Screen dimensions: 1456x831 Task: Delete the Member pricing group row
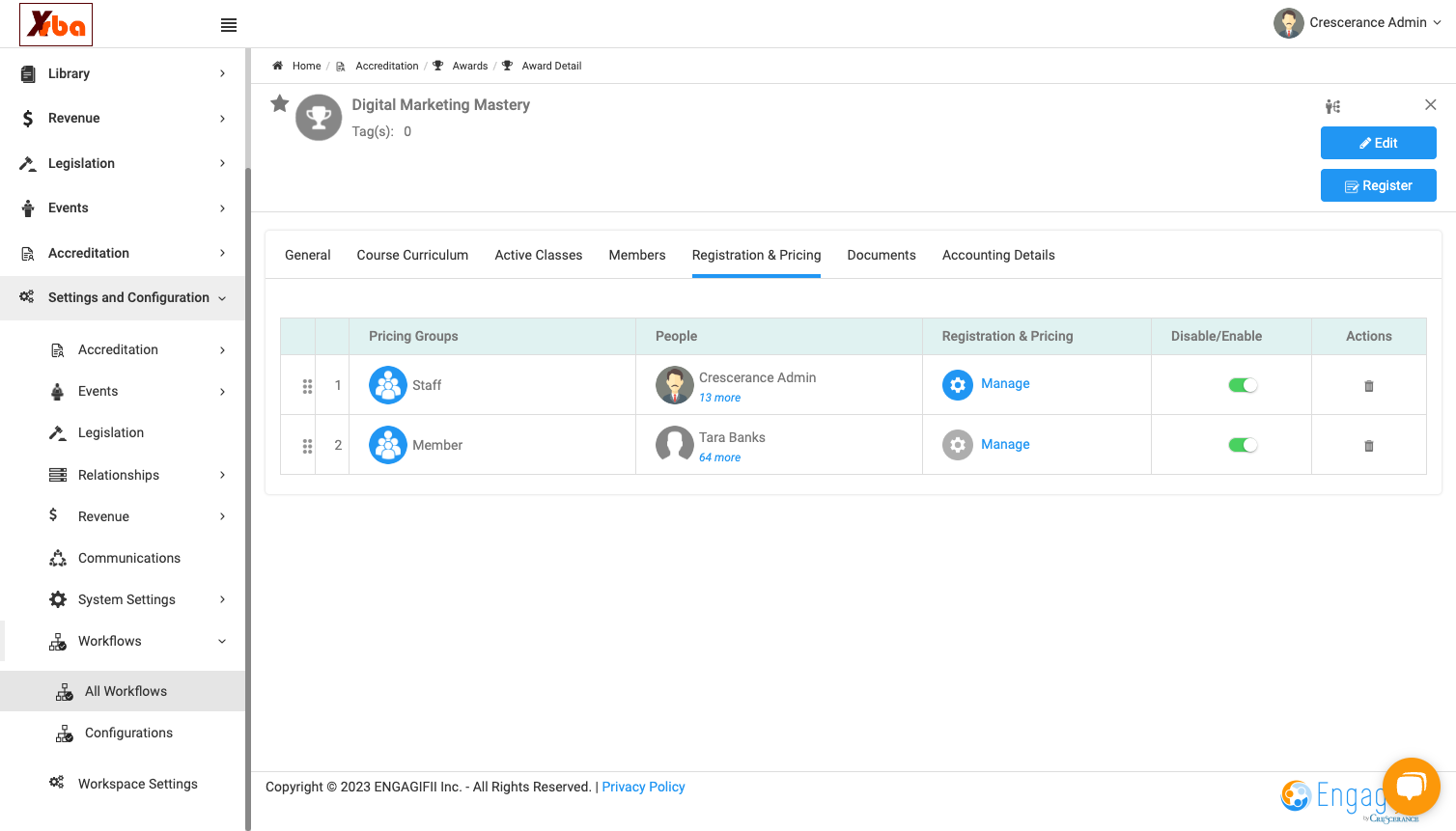pyautogui.click(x=1369, y=446)
